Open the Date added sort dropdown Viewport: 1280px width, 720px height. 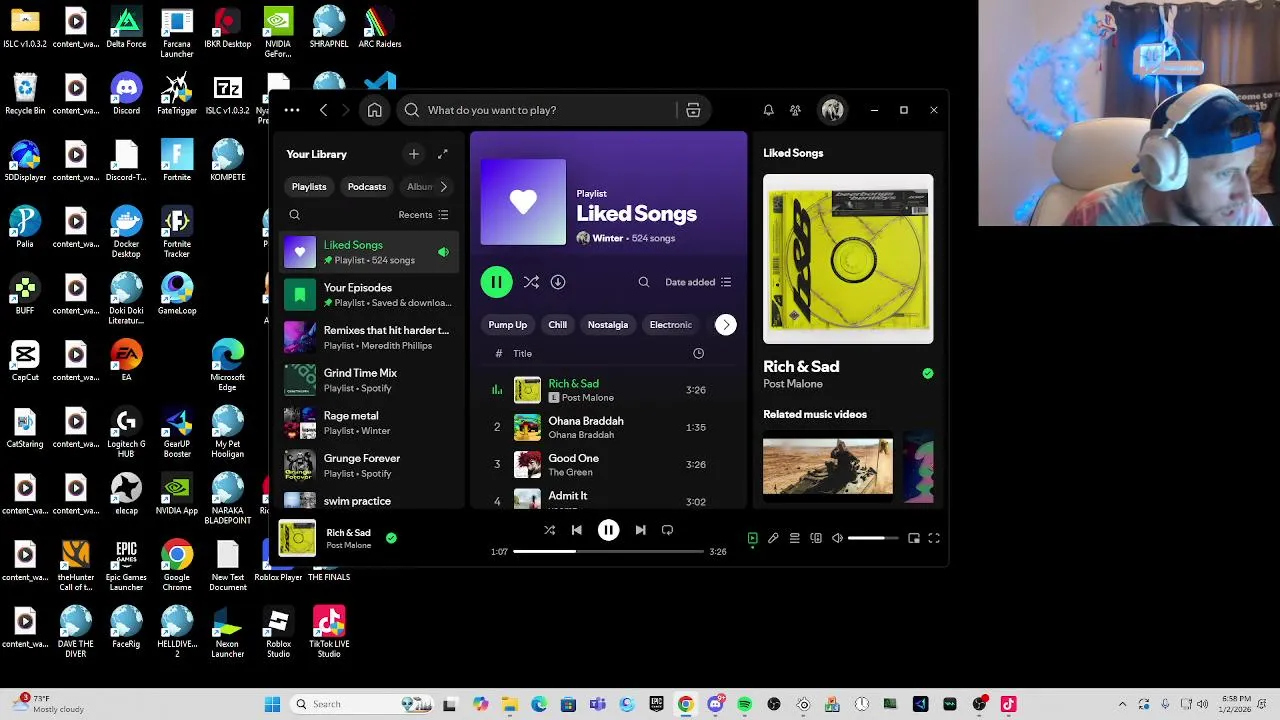click(699, 282)
